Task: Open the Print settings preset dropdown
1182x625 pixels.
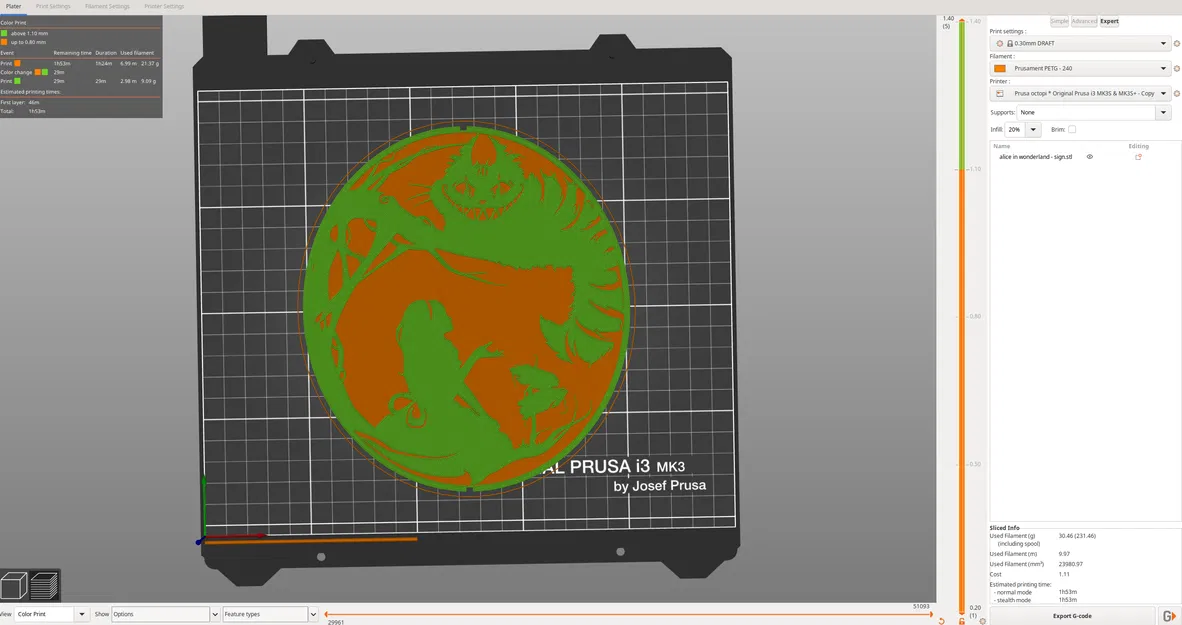Action: [1080, 44]
